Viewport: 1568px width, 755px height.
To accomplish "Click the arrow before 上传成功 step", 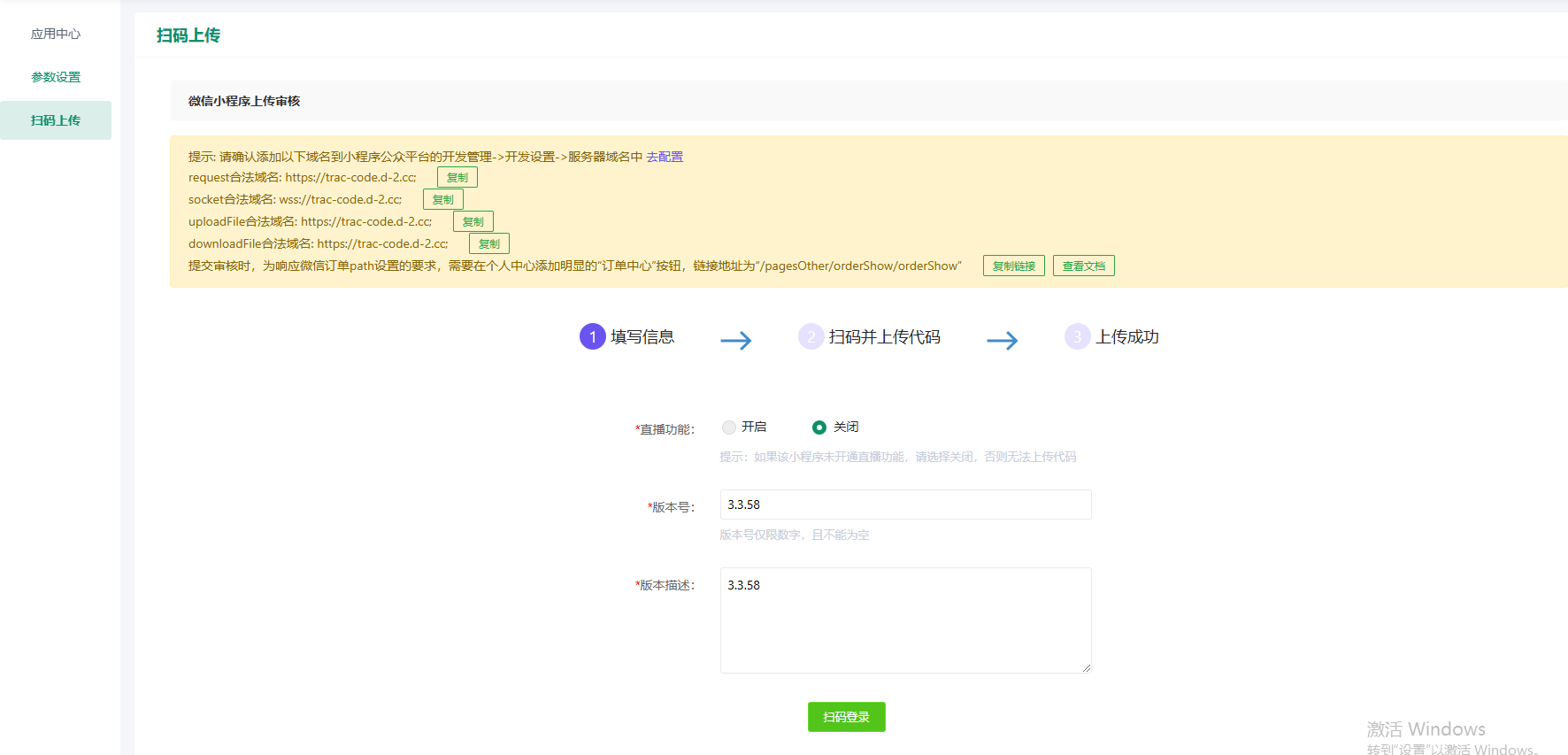I will tap(1002, 341).
